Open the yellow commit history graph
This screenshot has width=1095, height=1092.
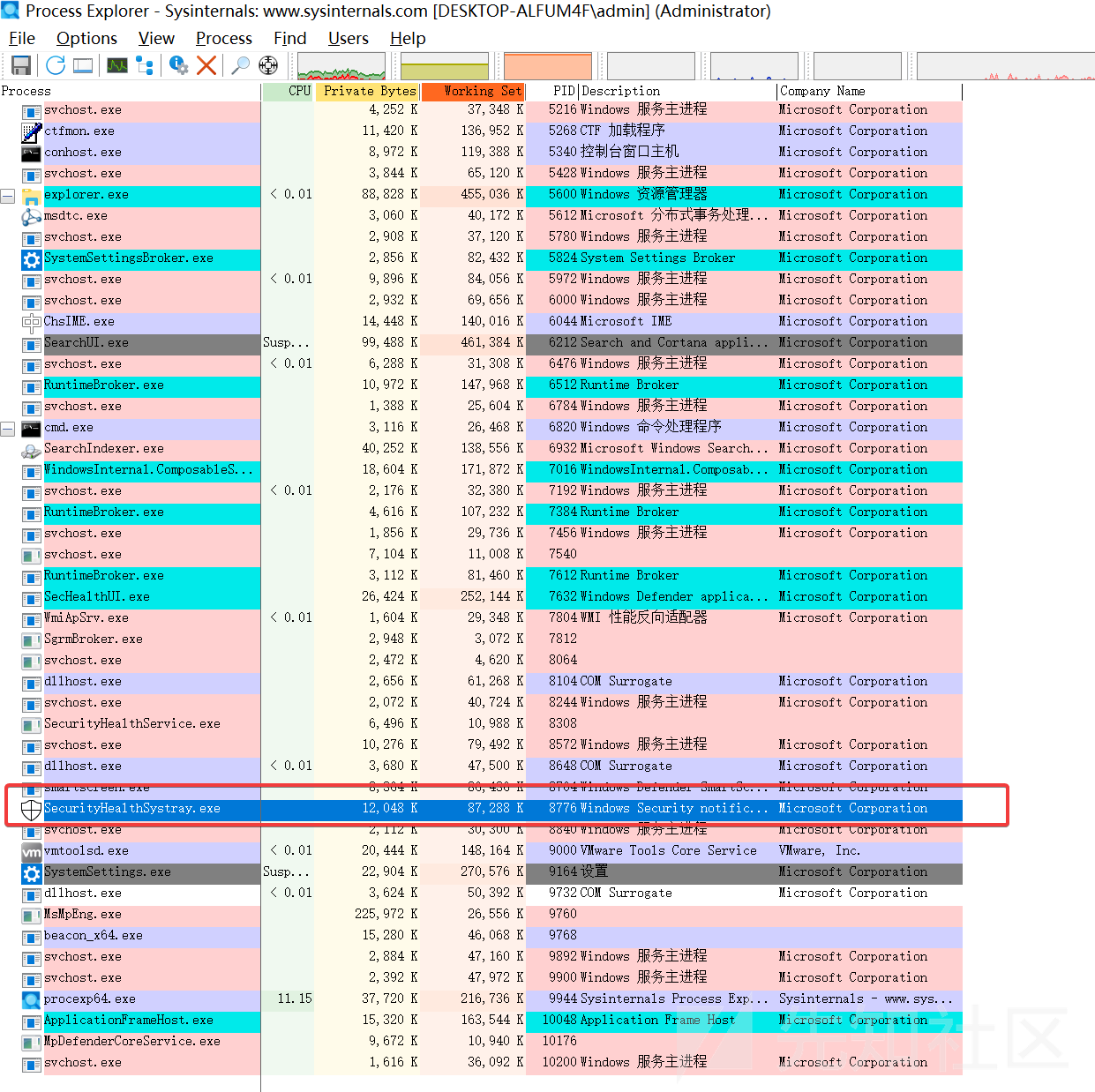pos(445,66)
